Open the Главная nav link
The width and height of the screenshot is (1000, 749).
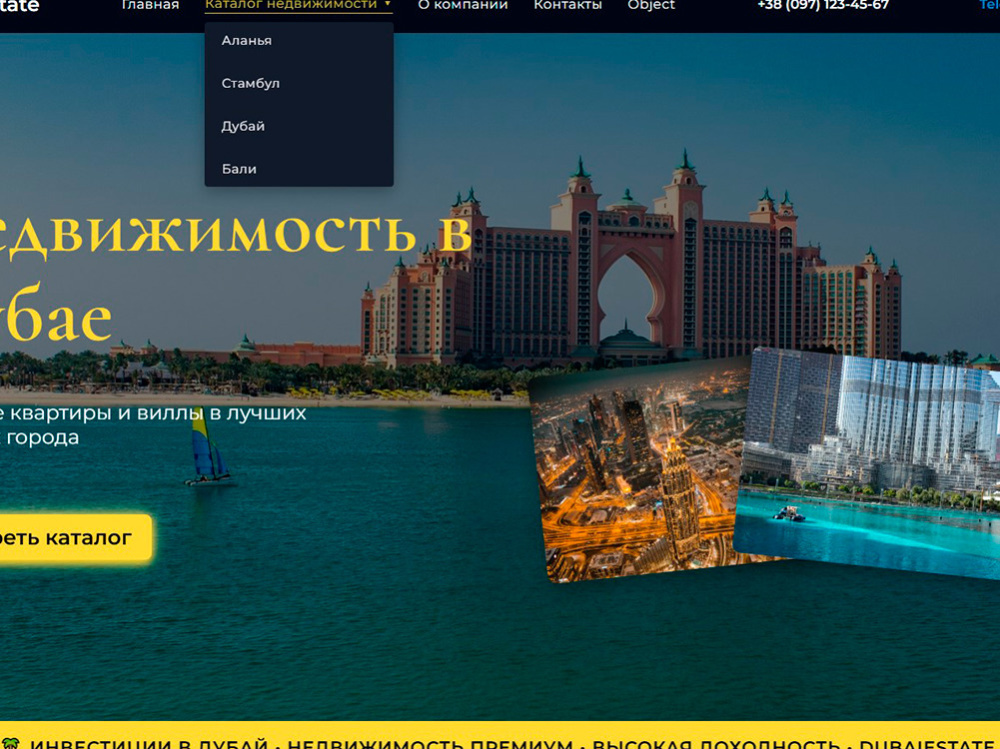pyautogui.click(x=150, y=5)
